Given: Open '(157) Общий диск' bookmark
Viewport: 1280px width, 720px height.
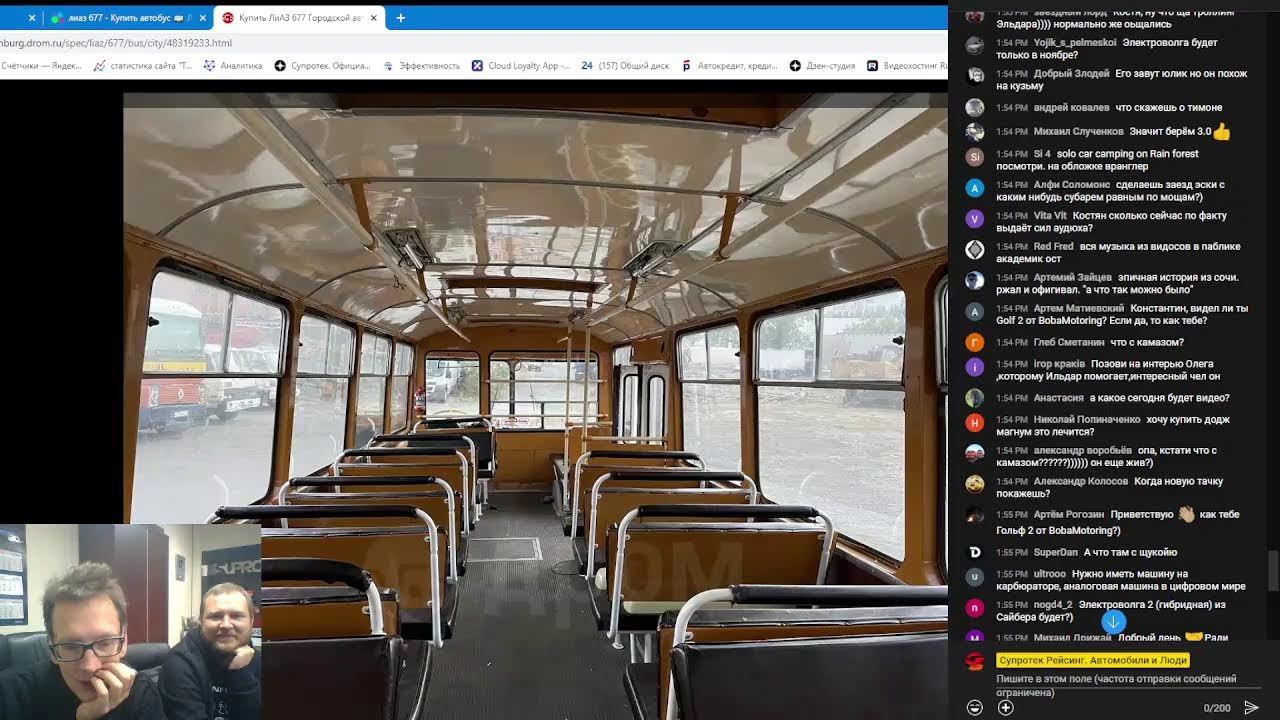Looking at the screenshot, I should 625,66.
